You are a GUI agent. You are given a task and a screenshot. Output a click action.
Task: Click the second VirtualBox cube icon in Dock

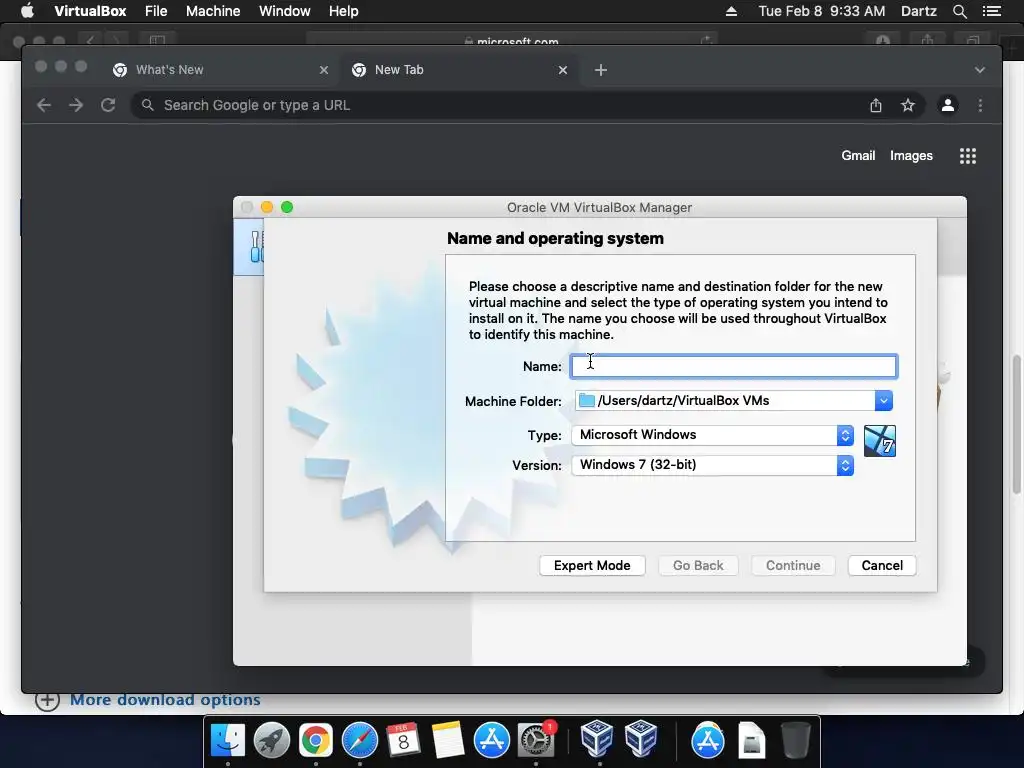[641, 738]
